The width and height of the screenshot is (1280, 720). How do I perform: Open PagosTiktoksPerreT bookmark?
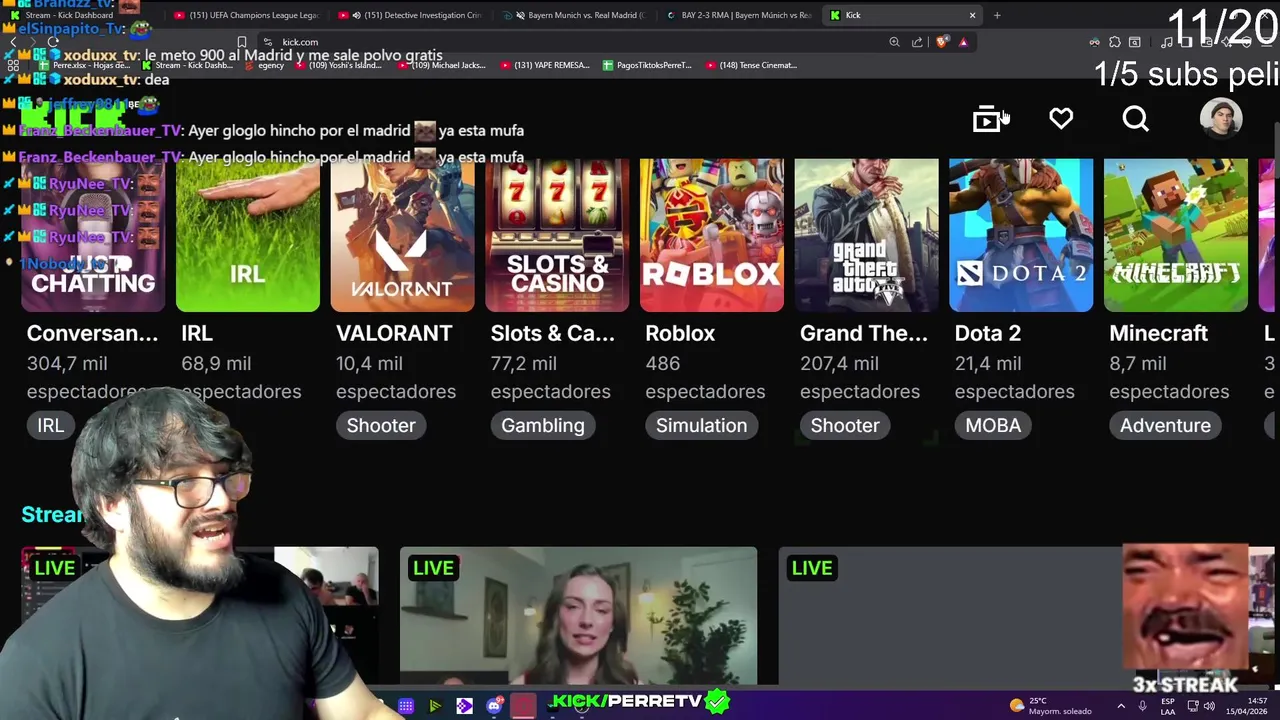(647, 65)
